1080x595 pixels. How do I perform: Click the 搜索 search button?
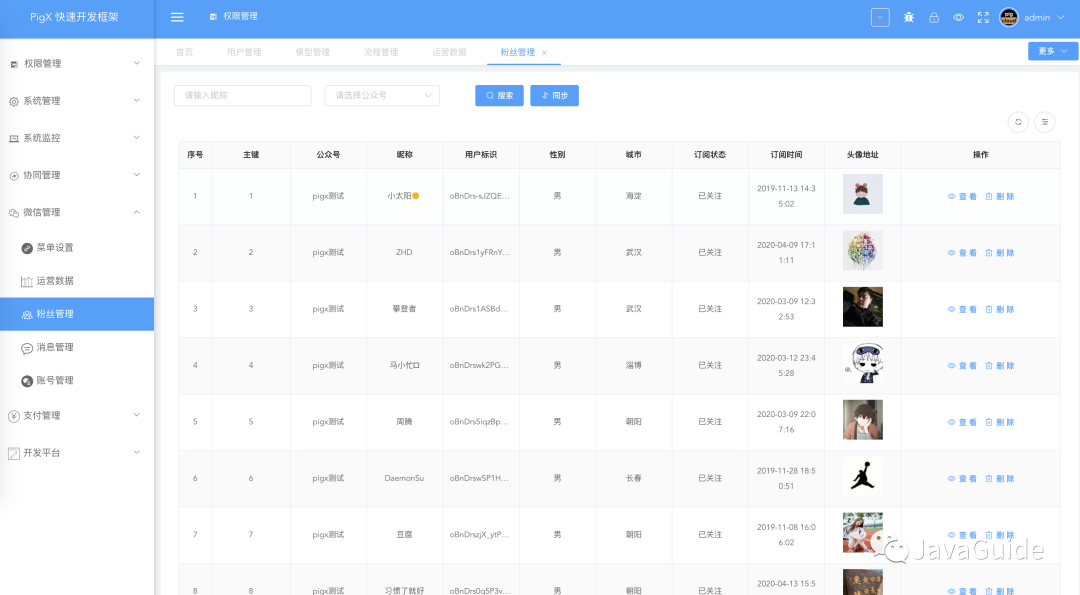498,95
